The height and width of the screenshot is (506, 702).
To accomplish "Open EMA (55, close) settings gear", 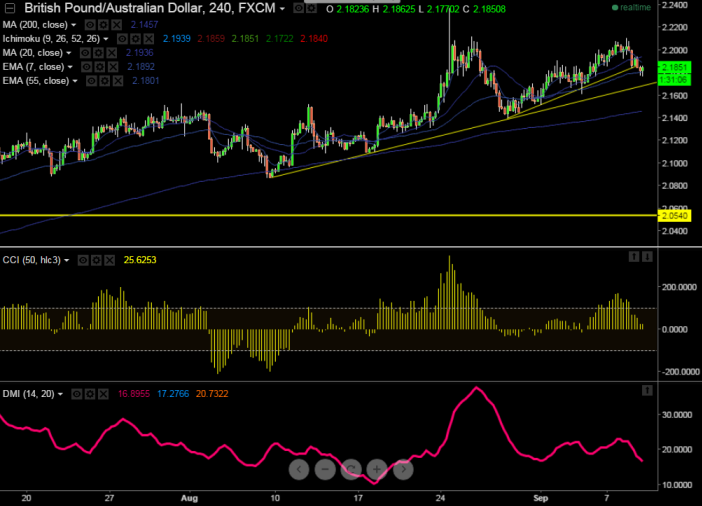I will 105,81.
